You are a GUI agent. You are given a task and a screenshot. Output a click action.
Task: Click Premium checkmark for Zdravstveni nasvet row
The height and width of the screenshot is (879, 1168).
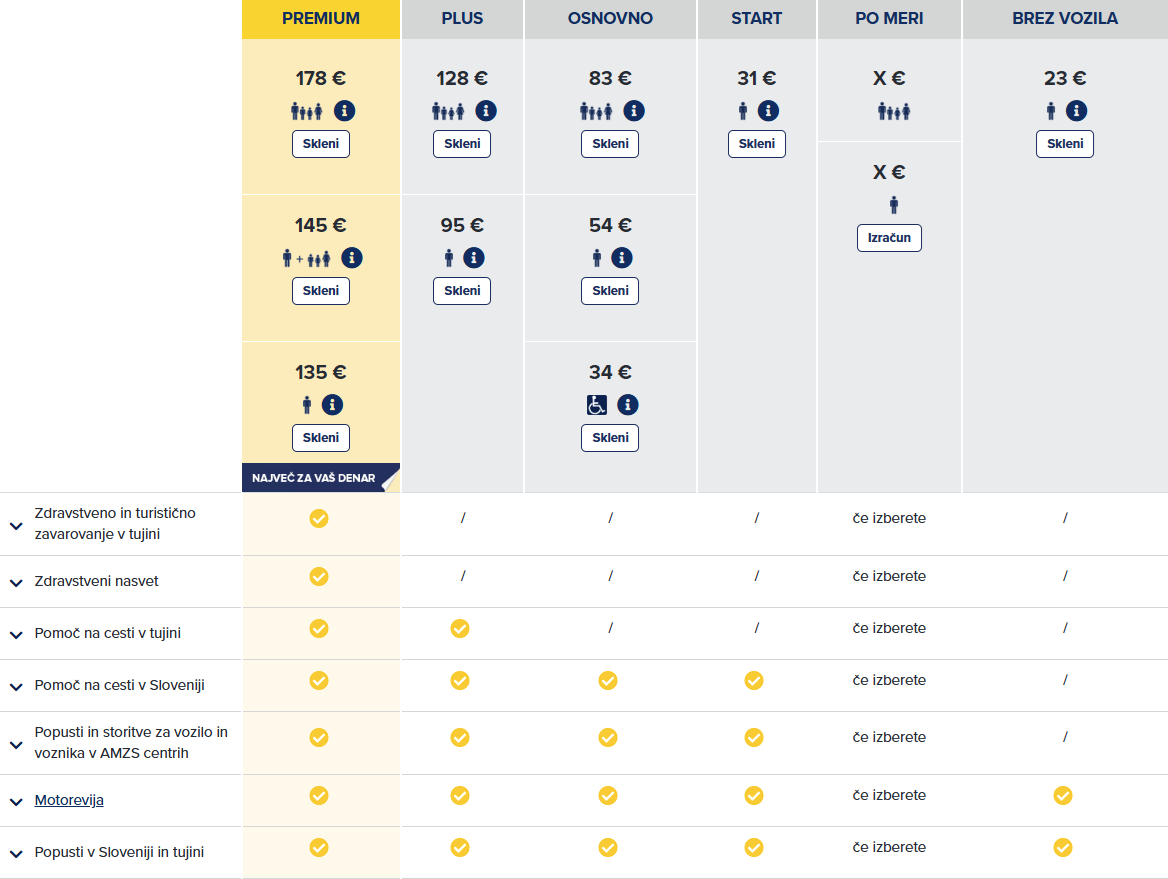click(319, 577)
